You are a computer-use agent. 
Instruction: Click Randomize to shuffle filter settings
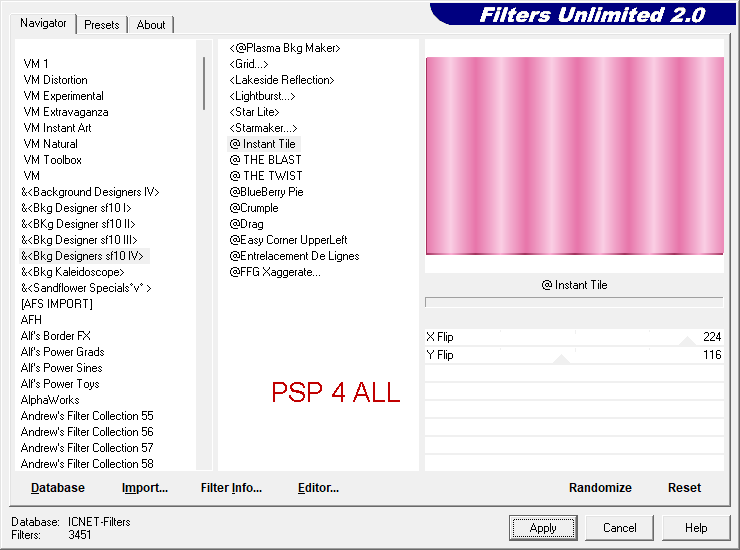coord(600,488)
